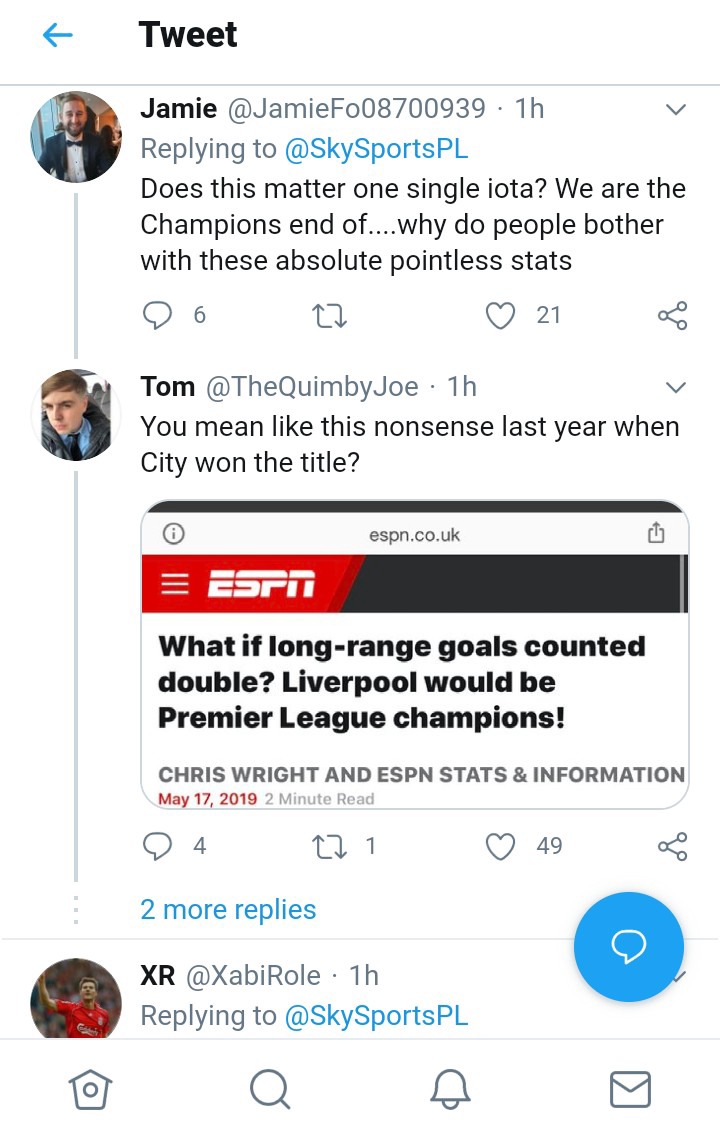Open options chevron on Tom's tweet
This screenshot has height=1132, width=720.
[x=675, y=388]
